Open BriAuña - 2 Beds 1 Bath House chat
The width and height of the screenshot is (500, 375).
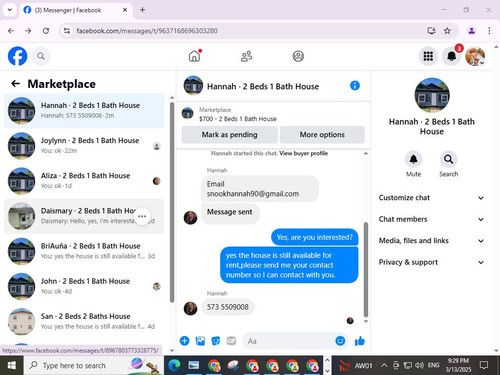tap(84, 251)
